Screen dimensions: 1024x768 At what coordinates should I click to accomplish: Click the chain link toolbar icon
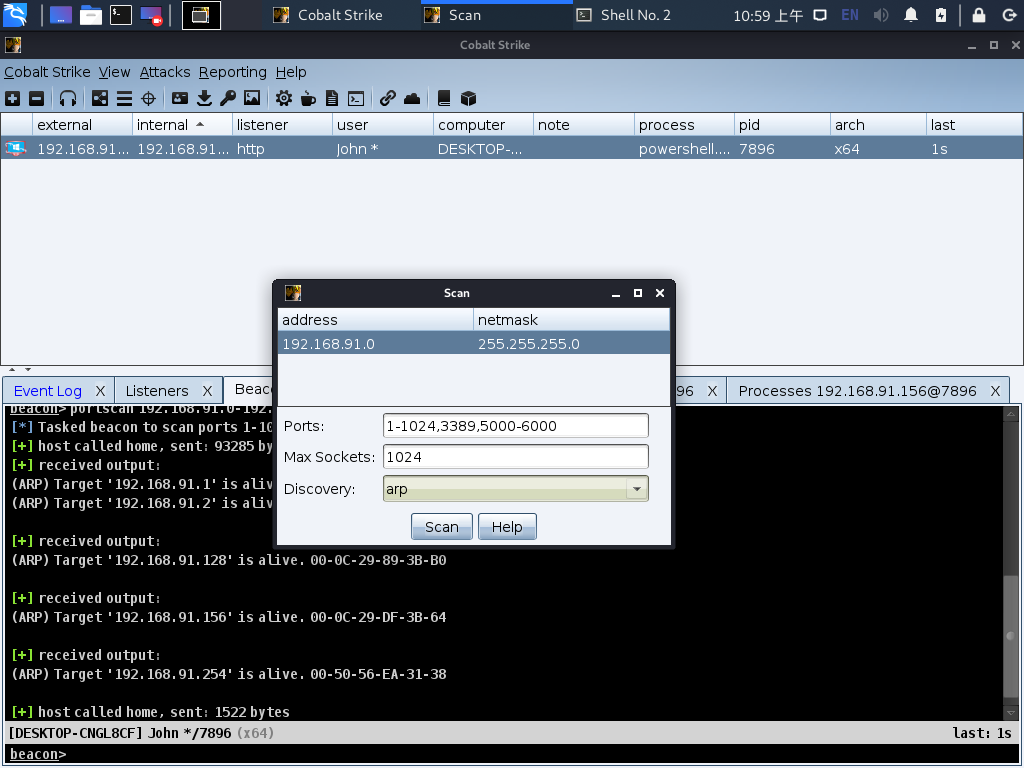tap(387, 98)
